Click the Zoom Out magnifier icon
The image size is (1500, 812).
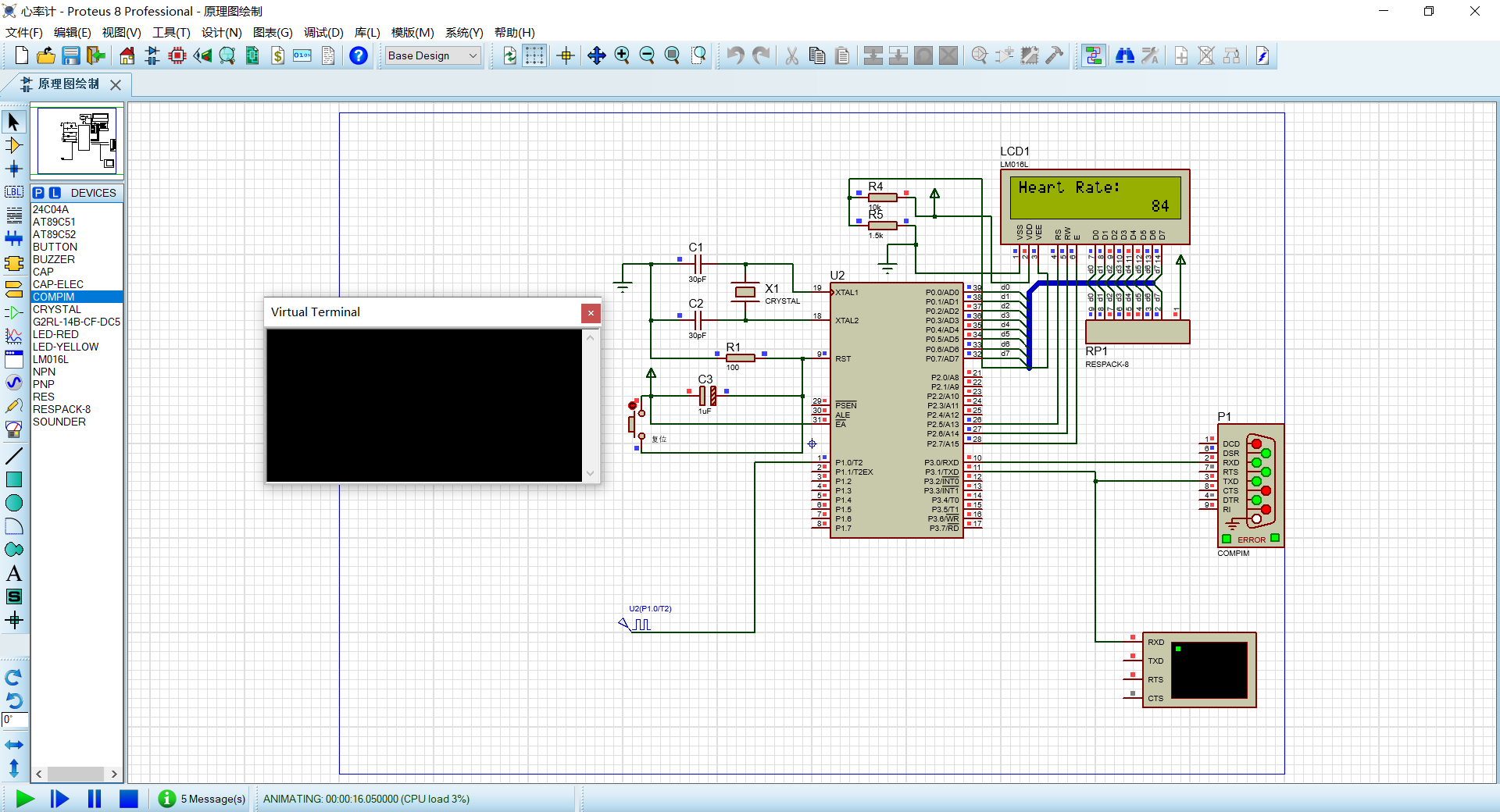pos(647,55)
